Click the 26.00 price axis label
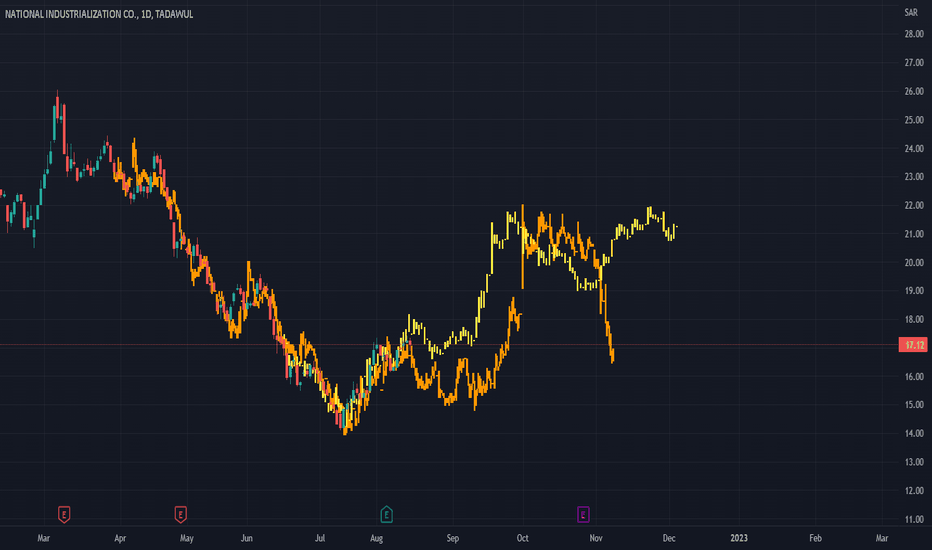Viewport: 932px width, 550px height. click(x=914, y=92)
